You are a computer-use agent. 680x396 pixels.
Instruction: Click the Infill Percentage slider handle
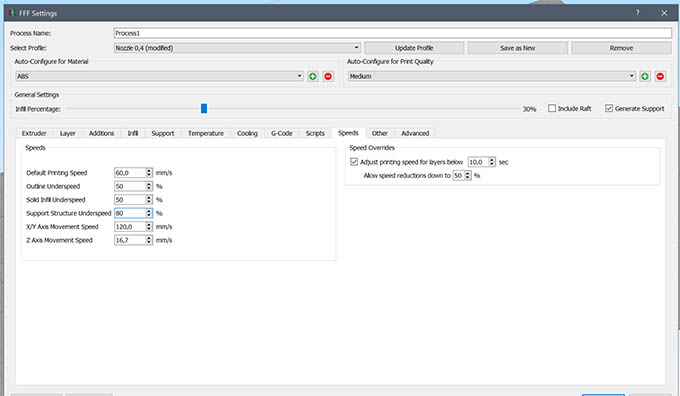pos(204,108)
